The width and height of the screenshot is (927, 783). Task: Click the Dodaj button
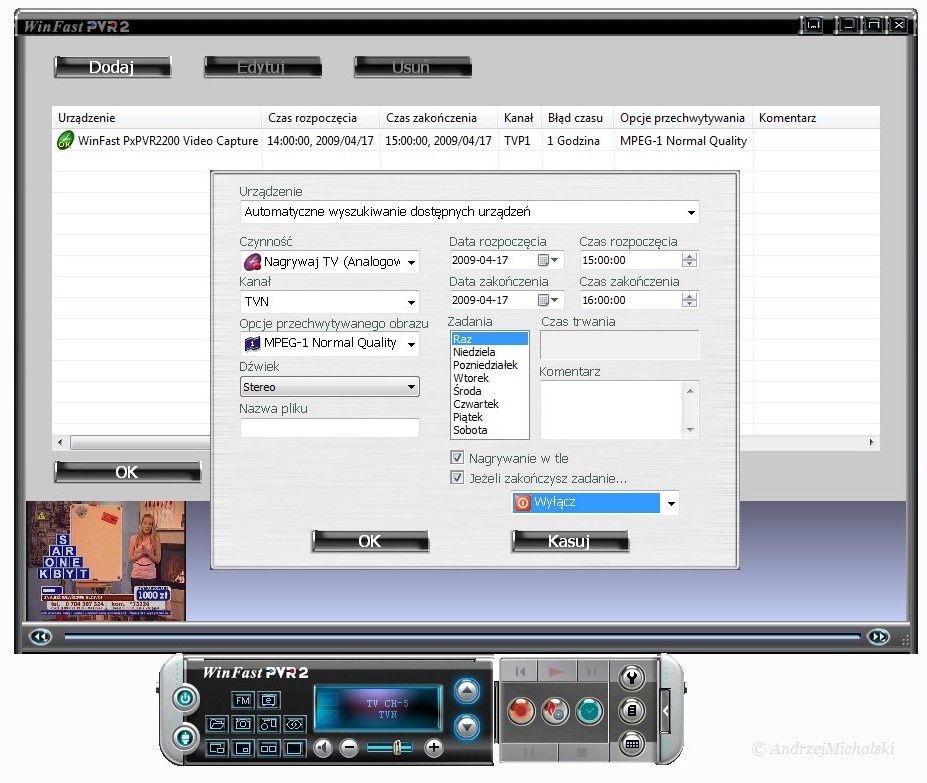point(112,67)
